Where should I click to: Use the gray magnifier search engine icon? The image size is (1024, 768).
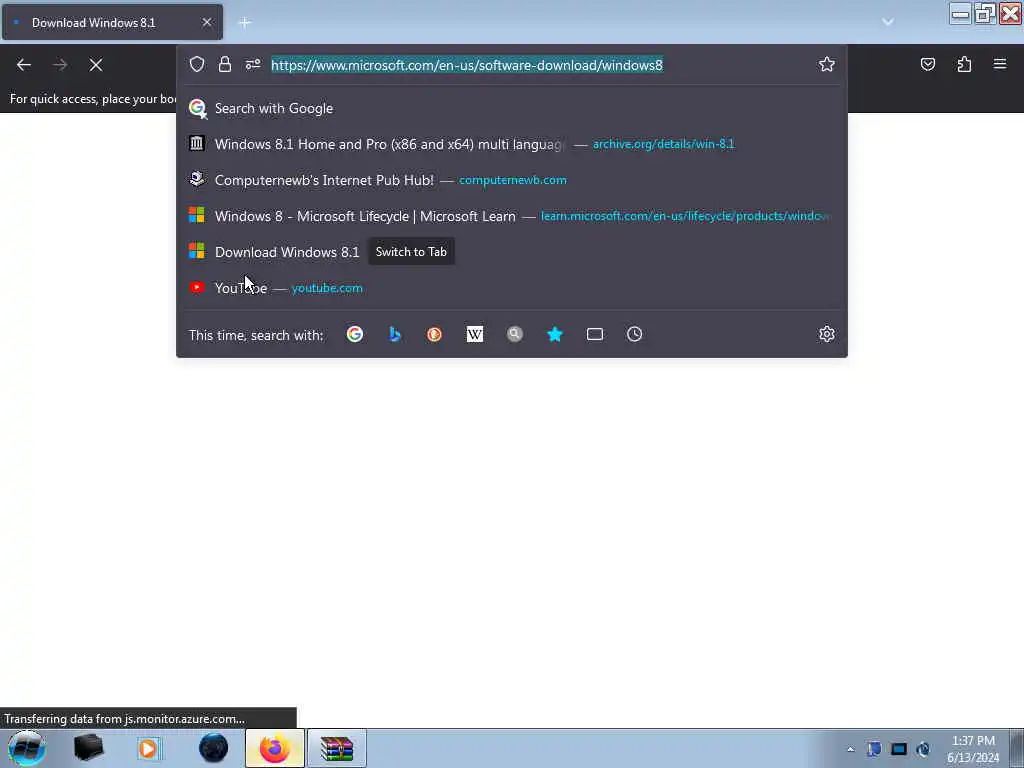515,334
